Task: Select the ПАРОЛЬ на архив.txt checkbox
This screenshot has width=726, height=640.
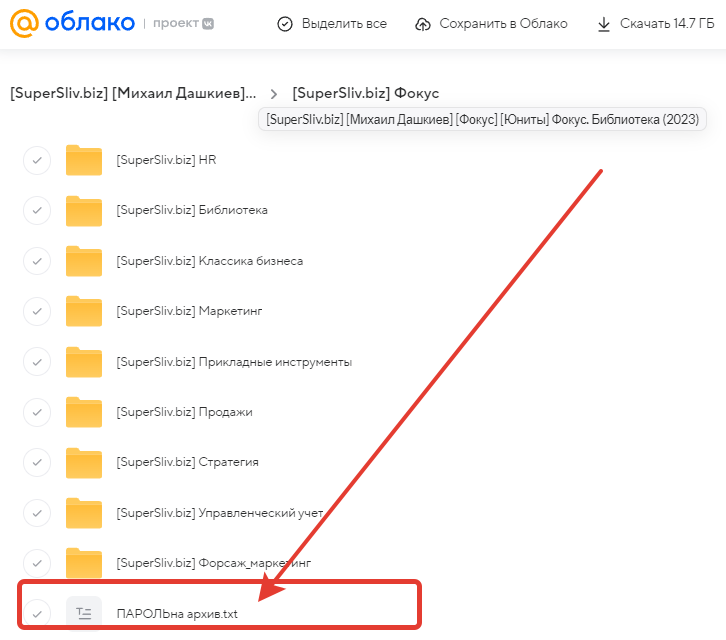Action: 37,614
